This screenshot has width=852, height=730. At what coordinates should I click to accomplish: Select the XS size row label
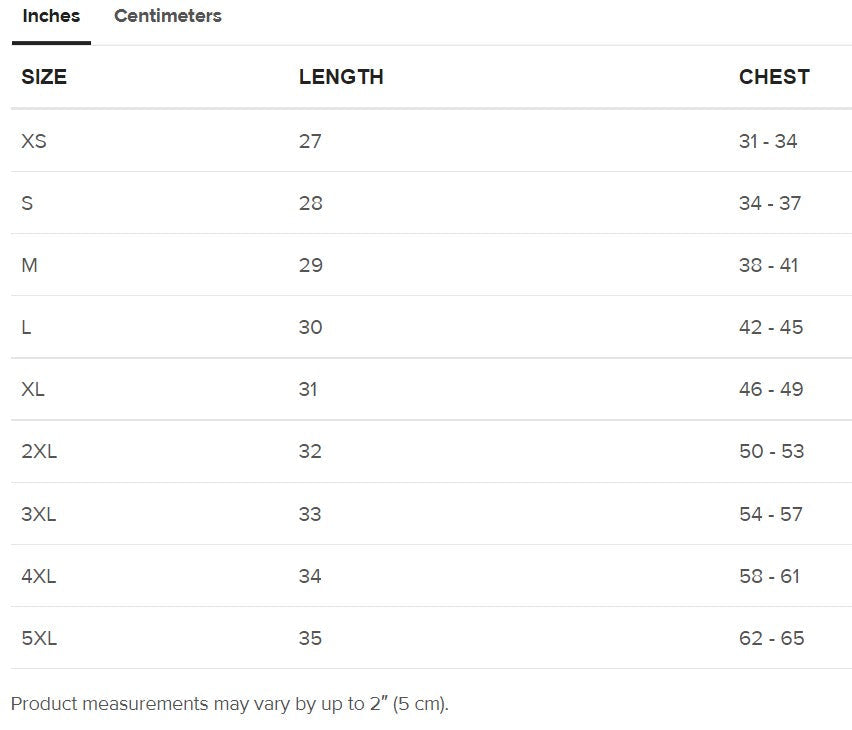(34, 141)
